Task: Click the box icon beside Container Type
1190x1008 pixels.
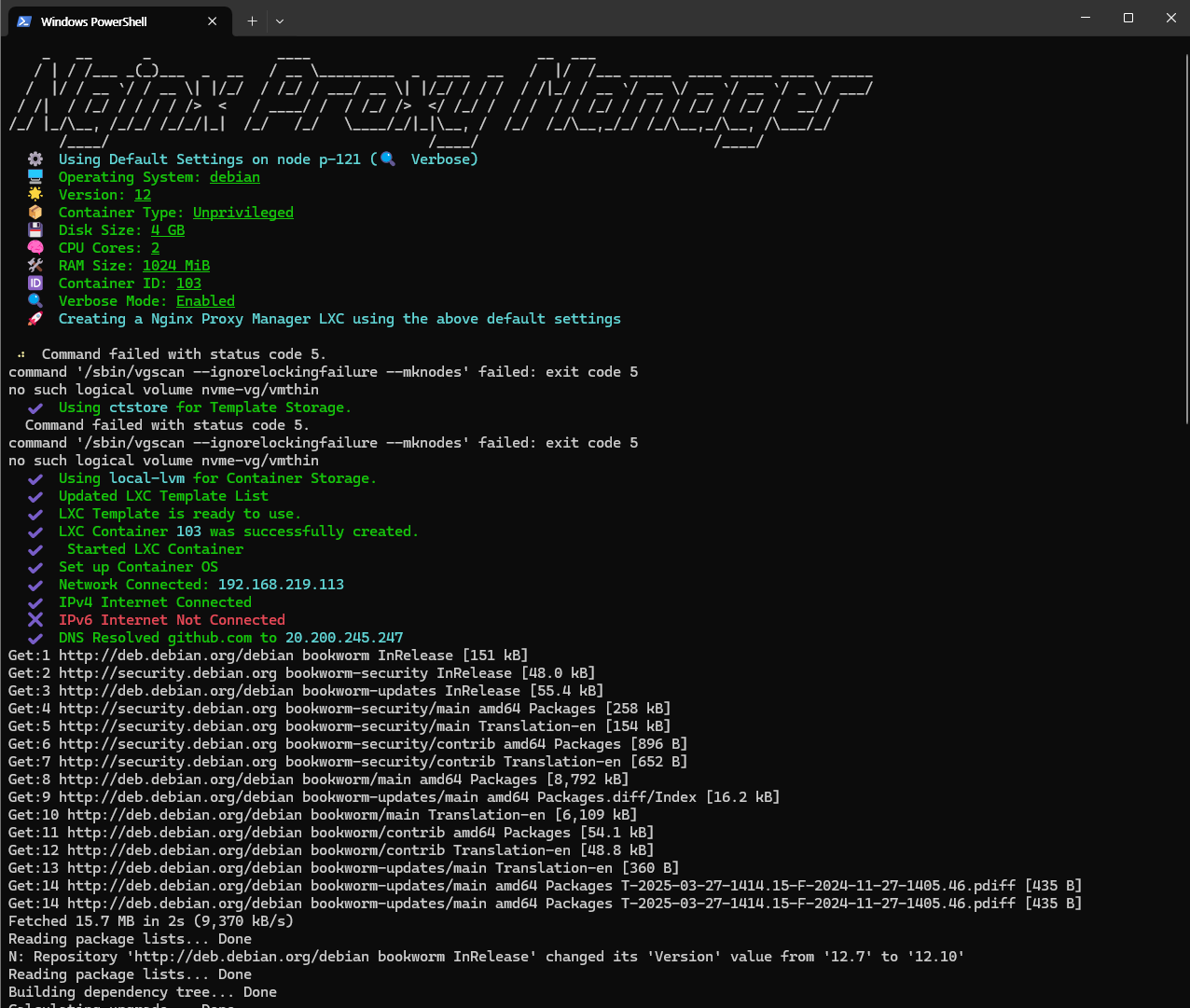Action: [35, 213]
